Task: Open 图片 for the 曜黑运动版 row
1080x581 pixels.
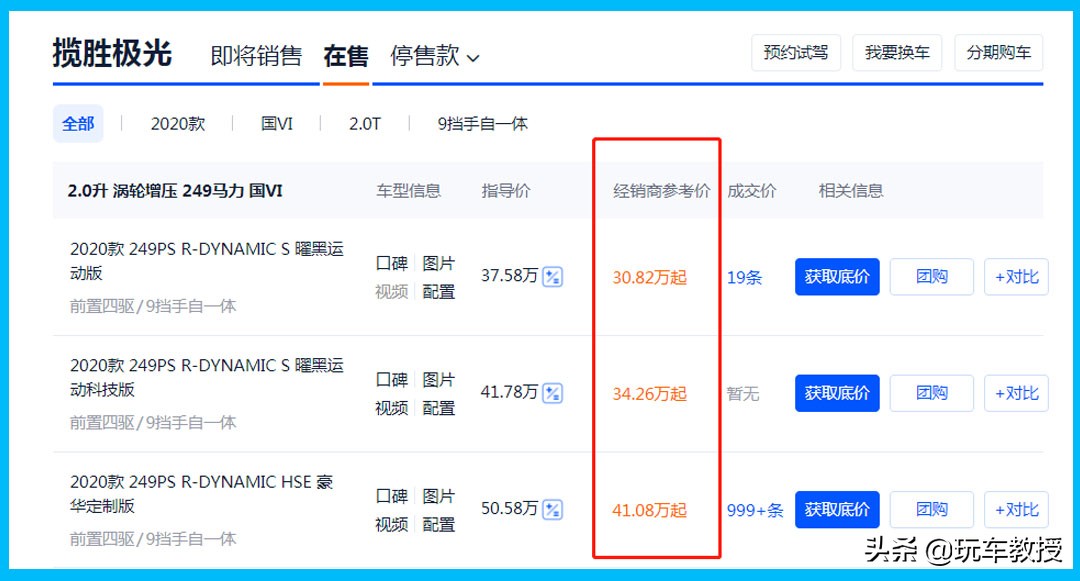Action: (439, 263)
